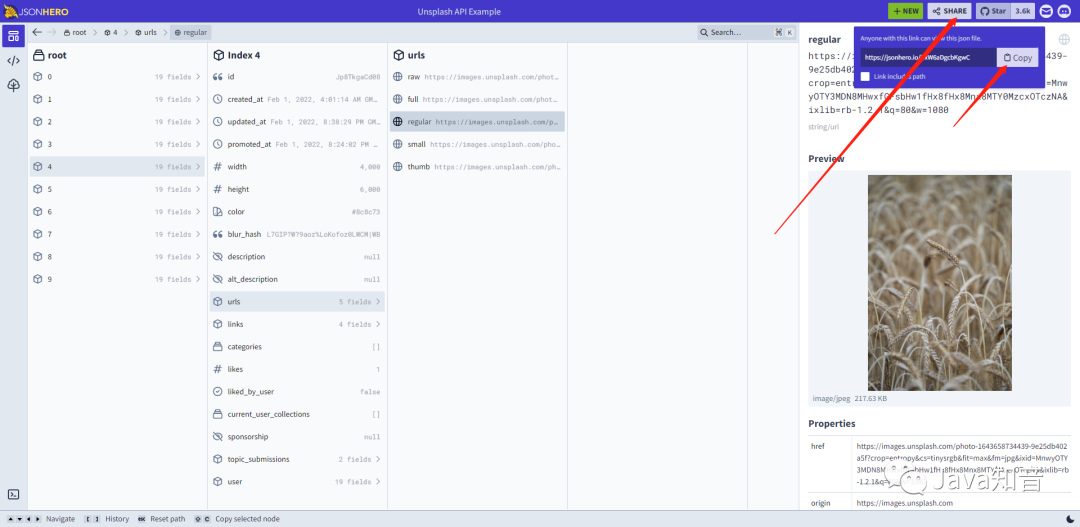Expand the links field chevron
This screenshot has width=1080, height=527.
379,324
